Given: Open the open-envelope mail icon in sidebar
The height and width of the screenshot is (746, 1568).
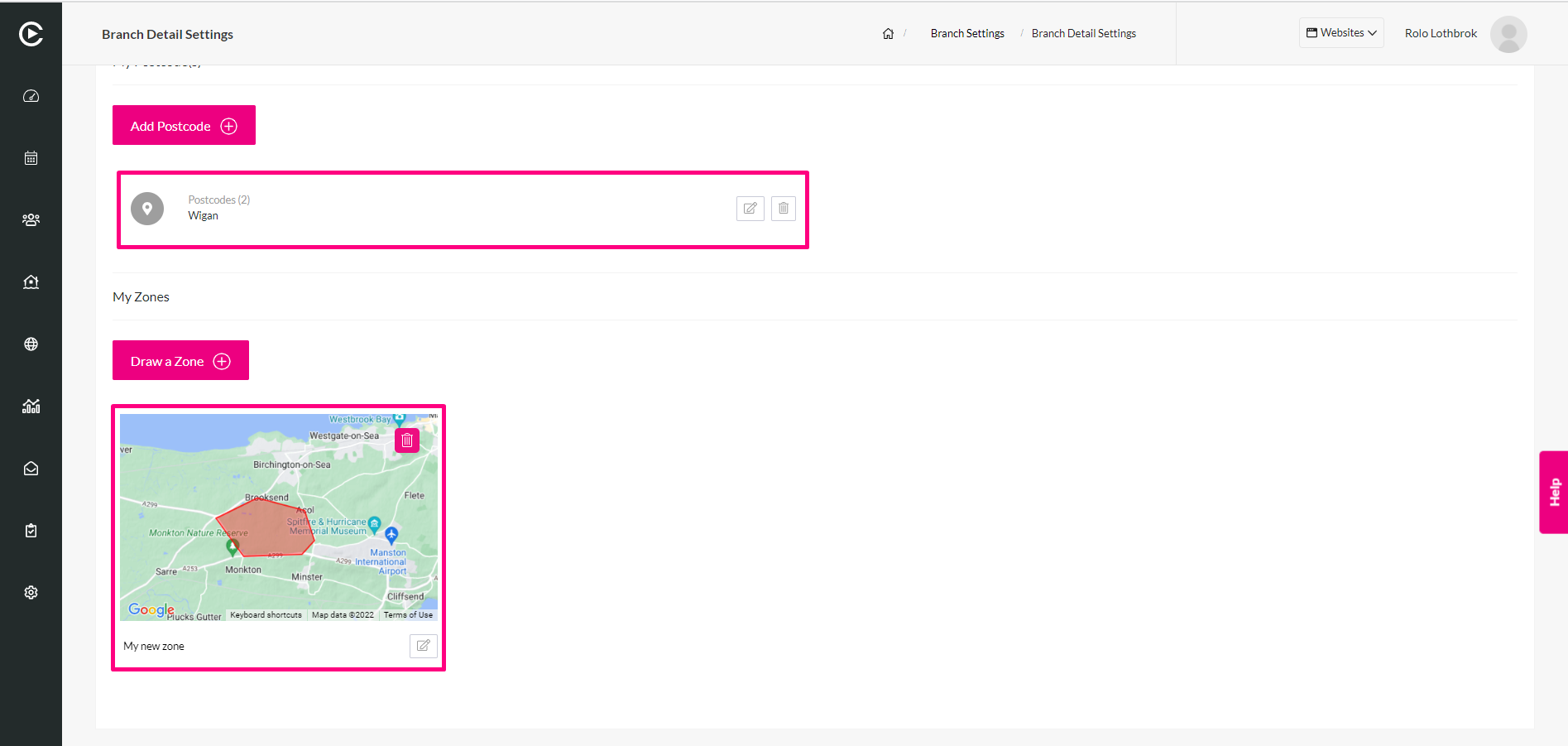Looking at the screenshot, I should click(x=31, y=469).
